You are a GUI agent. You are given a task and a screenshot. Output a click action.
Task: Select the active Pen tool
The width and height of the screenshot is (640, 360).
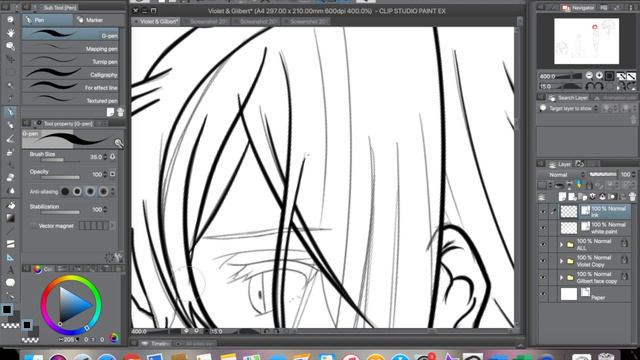tap(11, 111)
